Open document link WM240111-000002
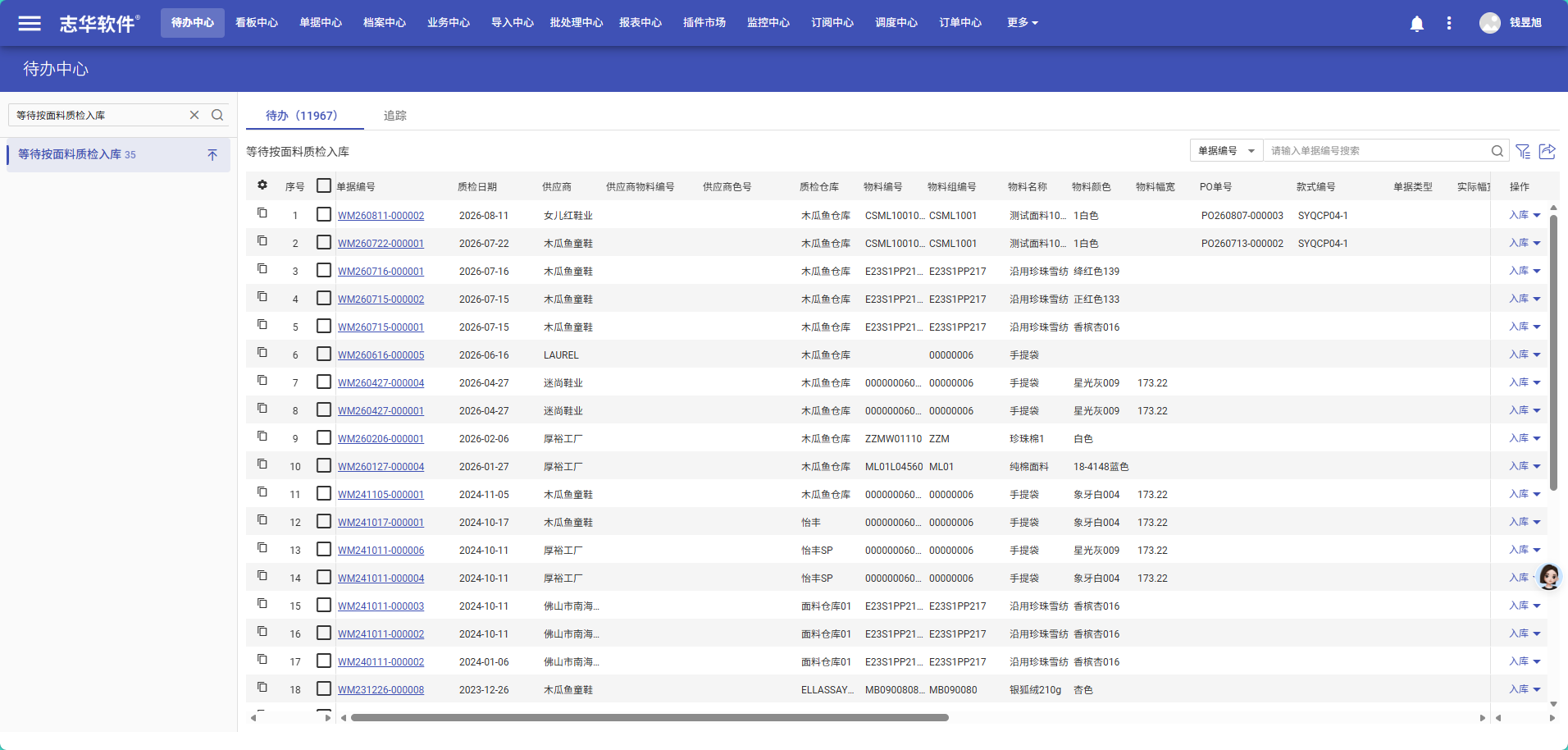The width and height of the screenshot is (1568, 750). (381, 662)
